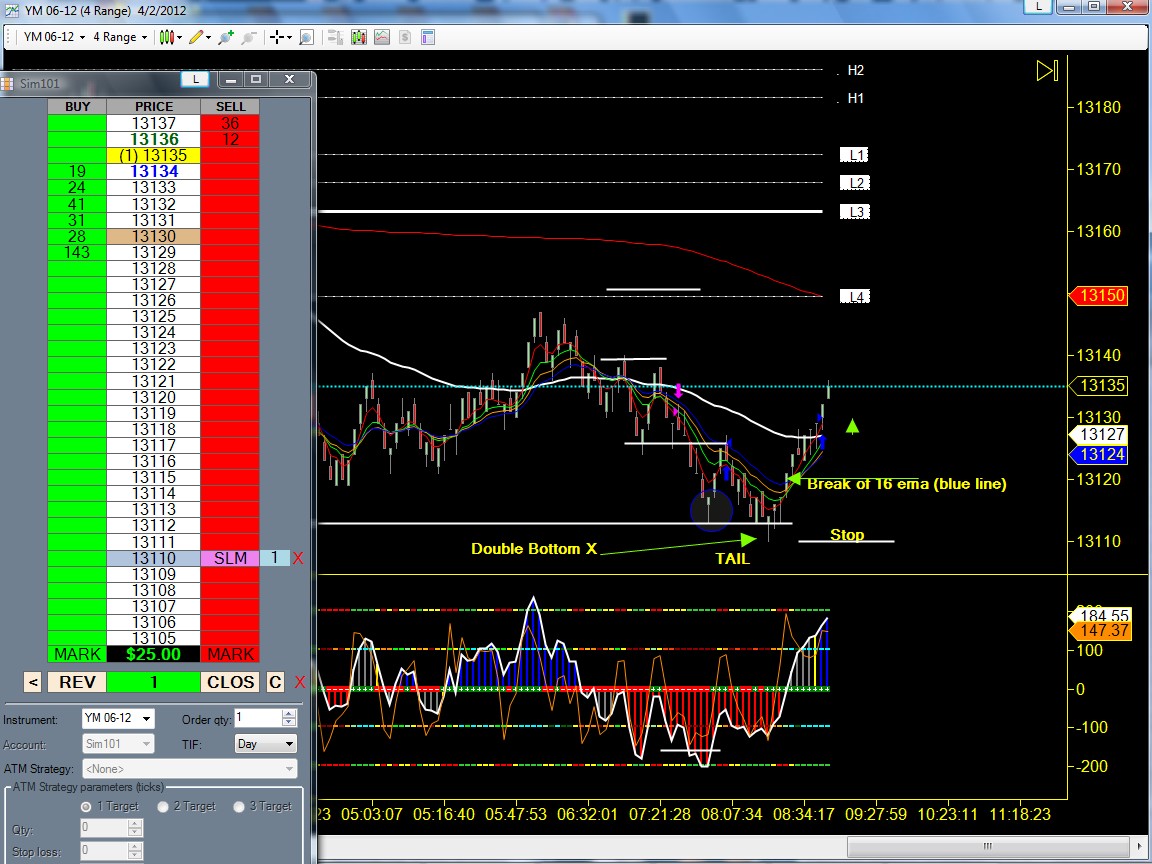Image resolution: width=1152 pixels, height=864 pixels.
Task: Click the L4 pivot level label
Action: (x=855, y=297)
